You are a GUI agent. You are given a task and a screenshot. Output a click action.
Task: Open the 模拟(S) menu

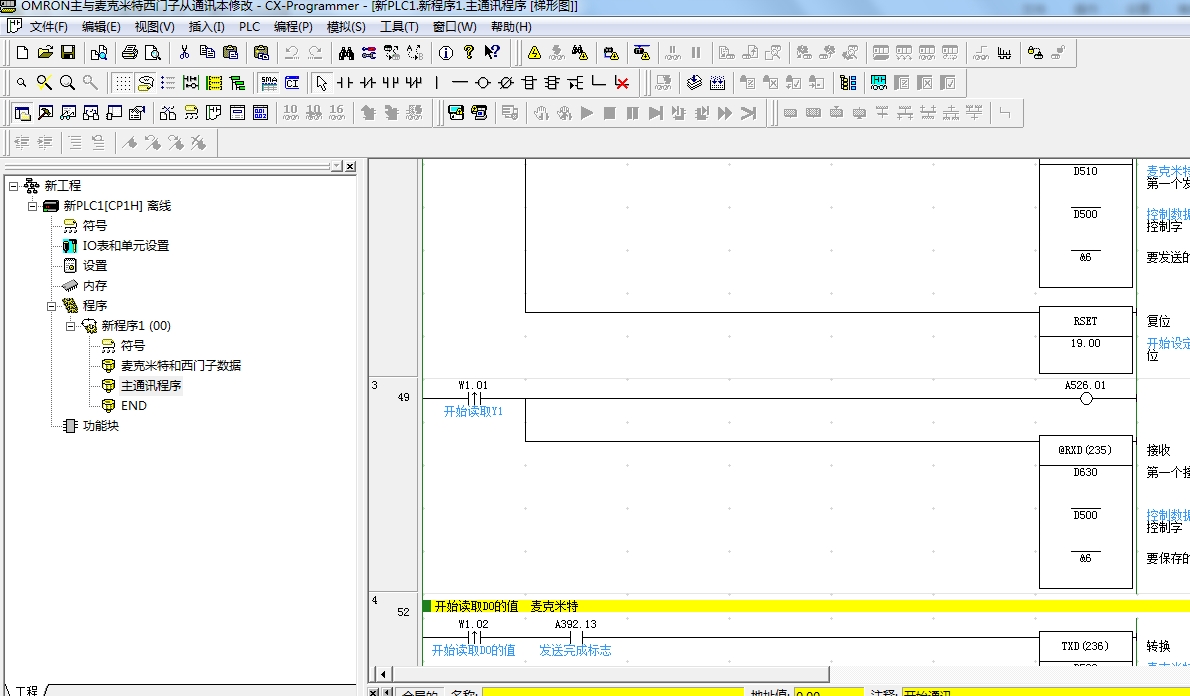tap(346, 27)
